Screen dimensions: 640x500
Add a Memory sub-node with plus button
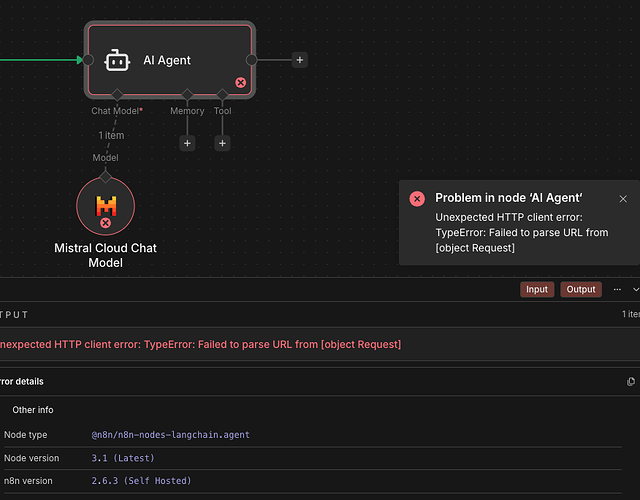click(187, 143)
